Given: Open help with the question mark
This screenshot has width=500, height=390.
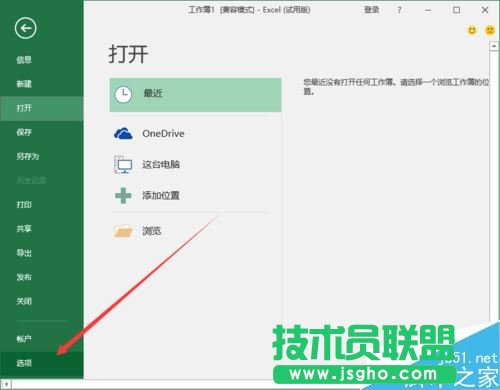Looking at the screenshot, I should 399,10.
